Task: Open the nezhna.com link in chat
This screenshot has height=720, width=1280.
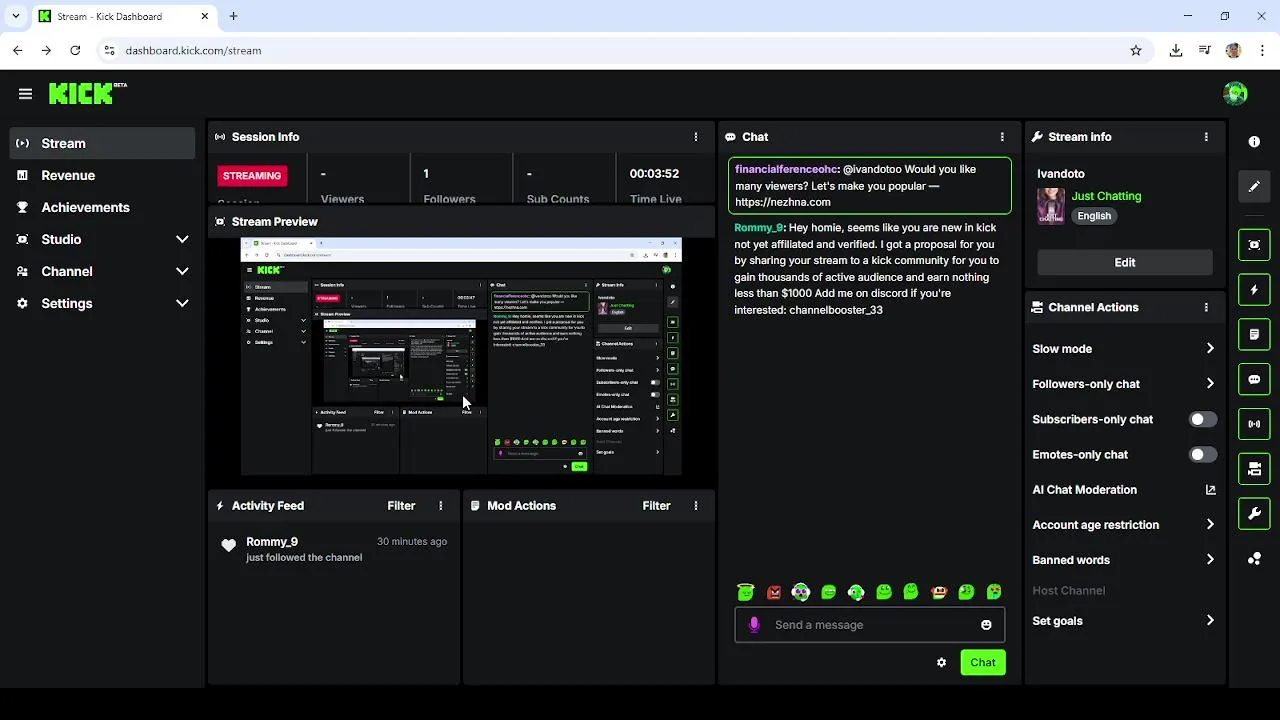Action: coord(783,202)
